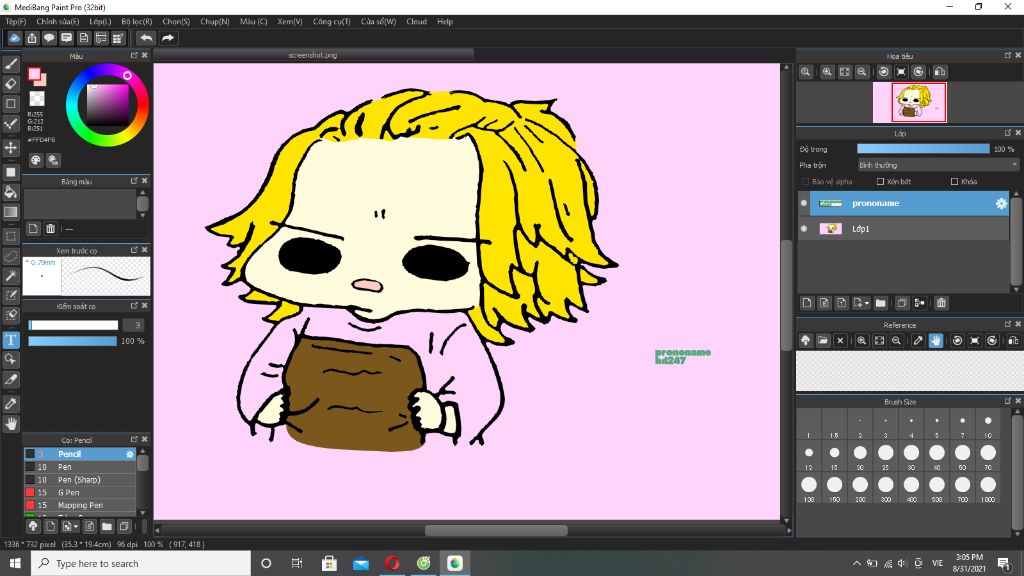Viewport: 1024px width, 576px height.
Task: Open Task View on taskbar
Action: click(297, 563)
